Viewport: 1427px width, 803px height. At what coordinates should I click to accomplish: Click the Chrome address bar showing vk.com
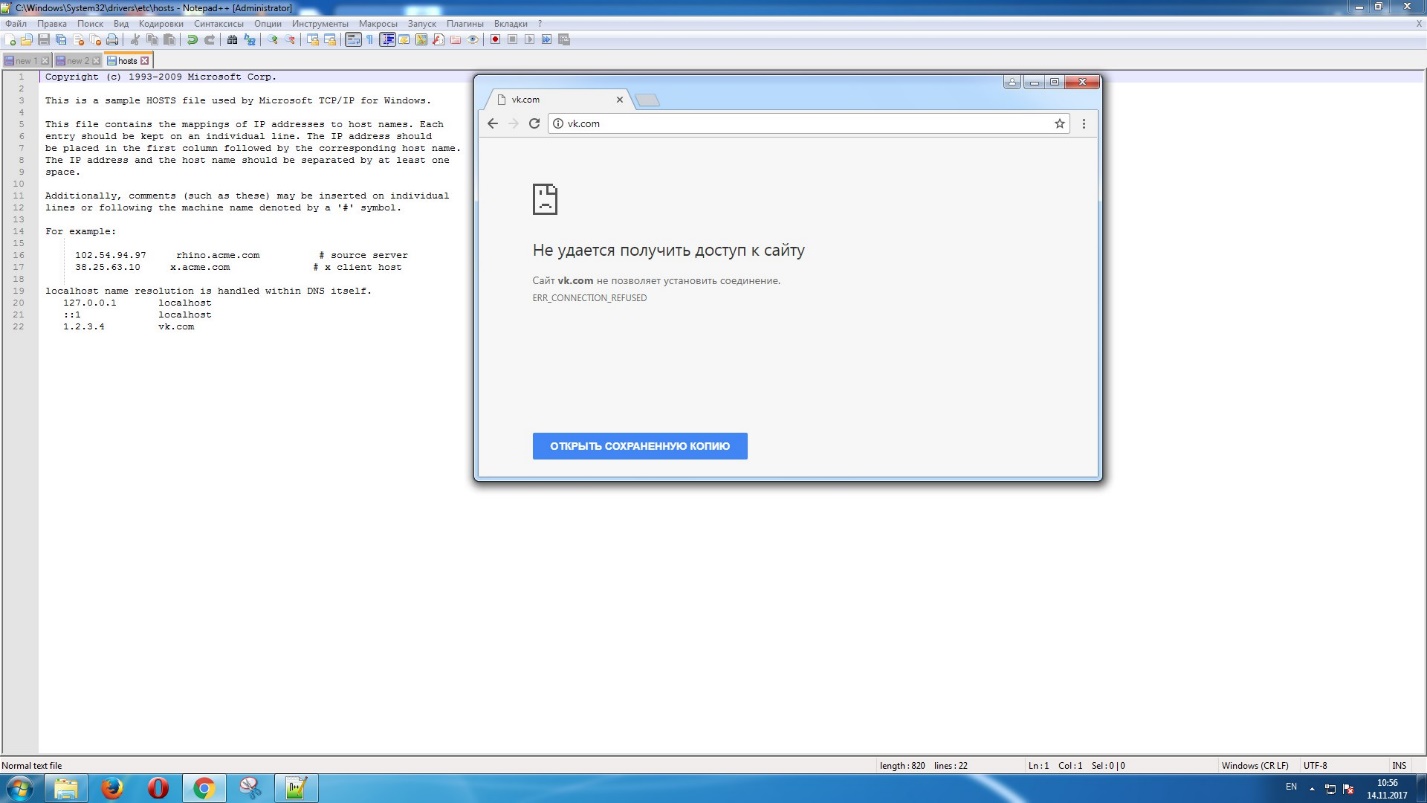pyautogui.click(x=808, y=123)
